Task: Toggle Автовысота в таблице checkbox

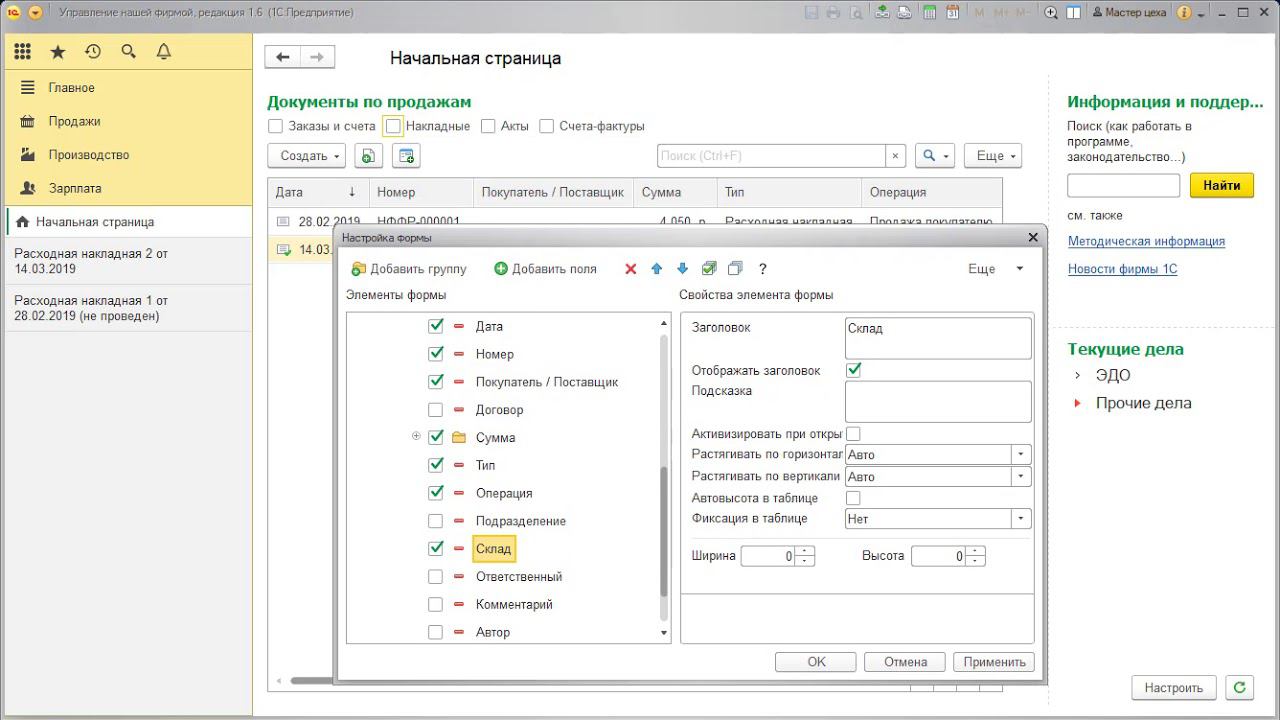Action: point(853,498)
